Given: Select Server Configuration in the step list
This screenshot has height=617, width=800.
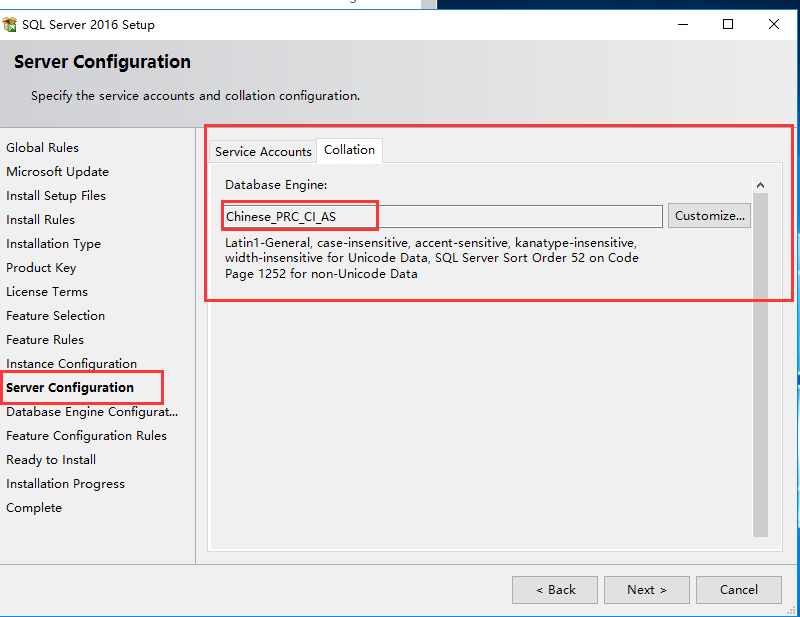Looking at the screenshot, I should pos(70,388).
